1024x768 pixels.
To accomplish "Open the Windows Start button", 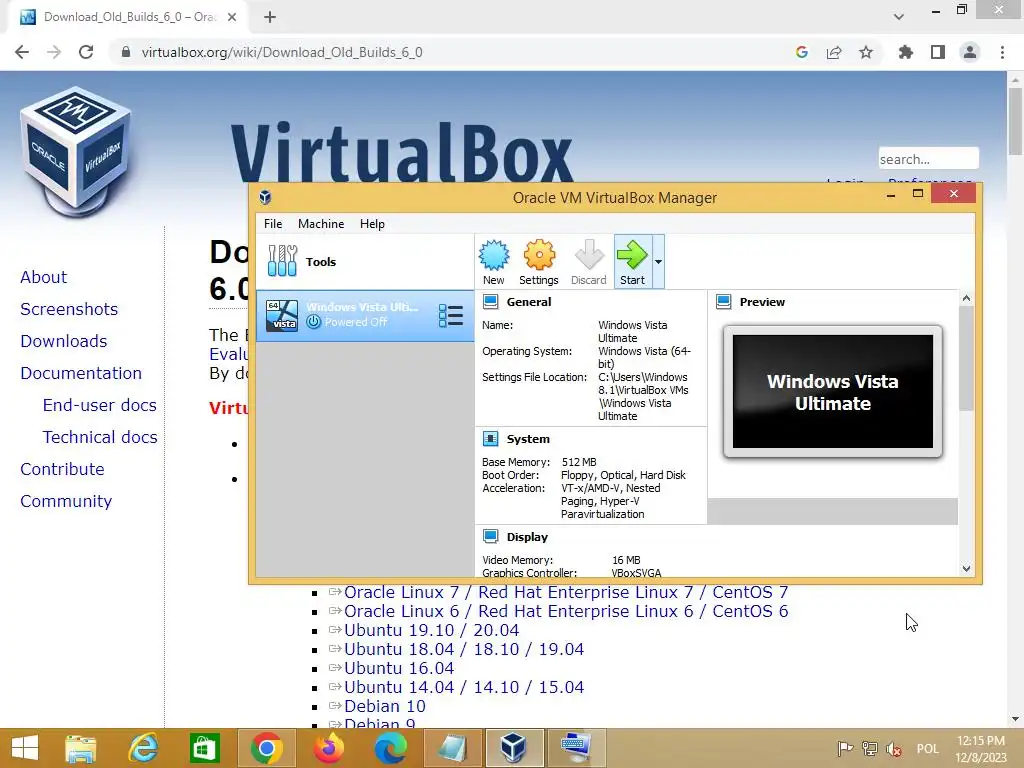I will click(25, 748).
